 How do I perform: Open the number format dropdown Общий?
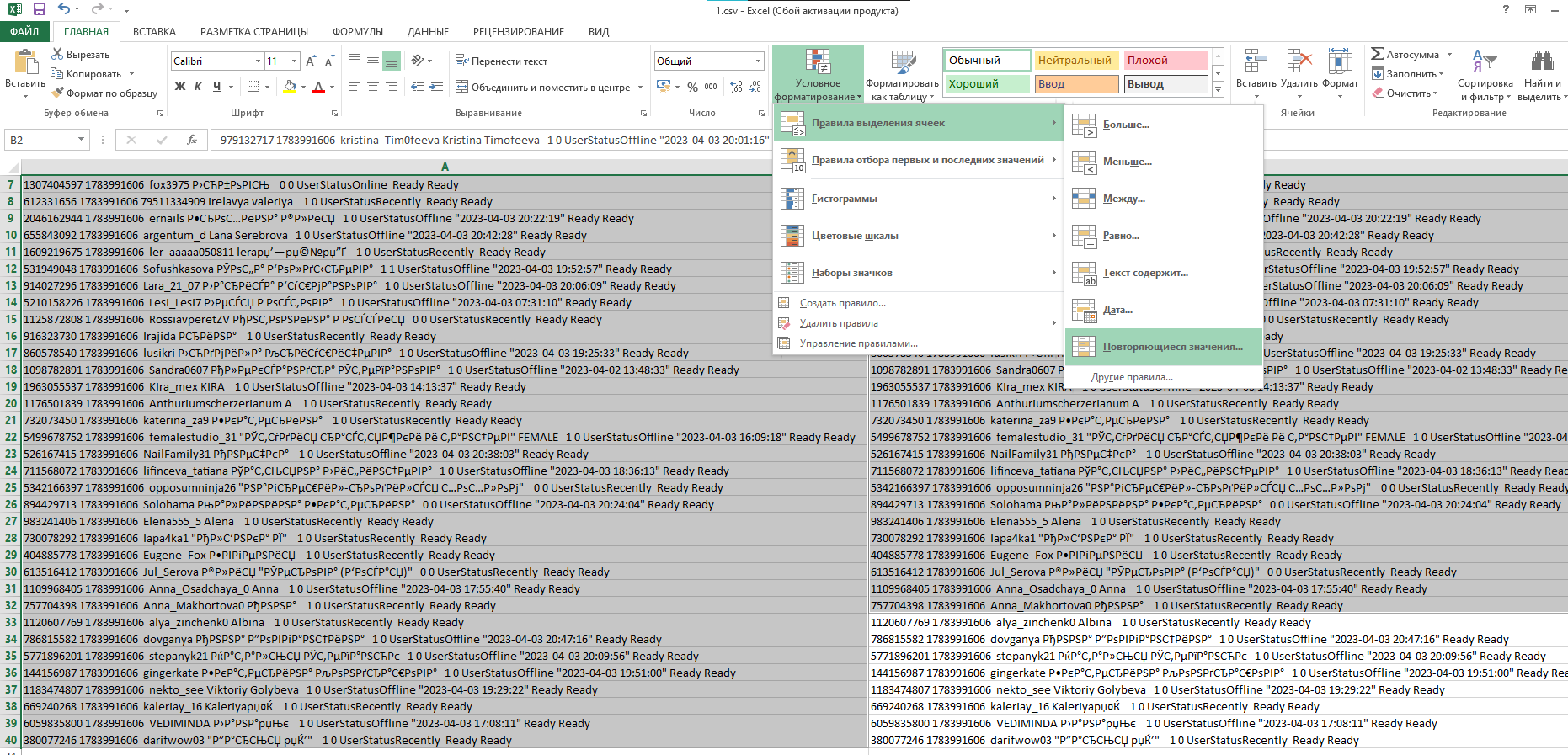757,61
